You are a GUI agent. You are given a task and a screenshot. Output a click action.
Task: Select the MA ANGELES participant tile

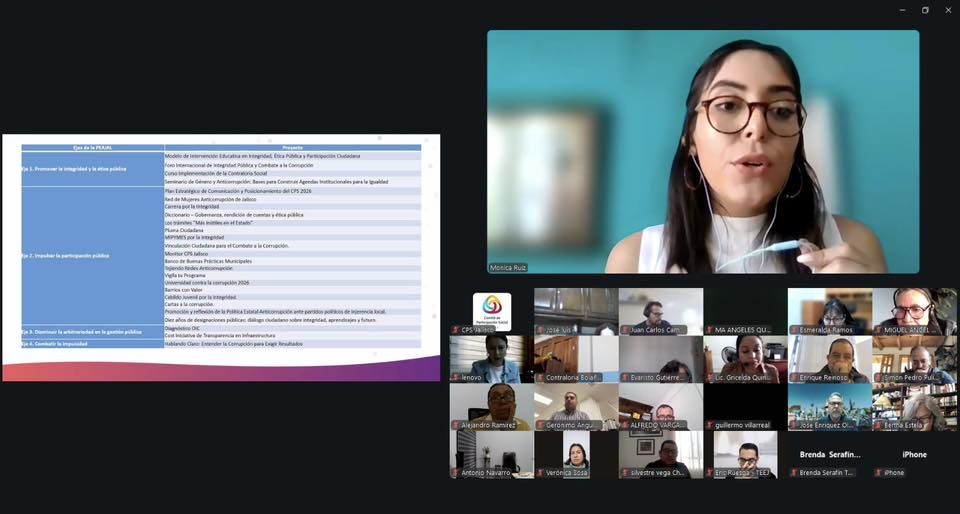[x=744, y=310]
